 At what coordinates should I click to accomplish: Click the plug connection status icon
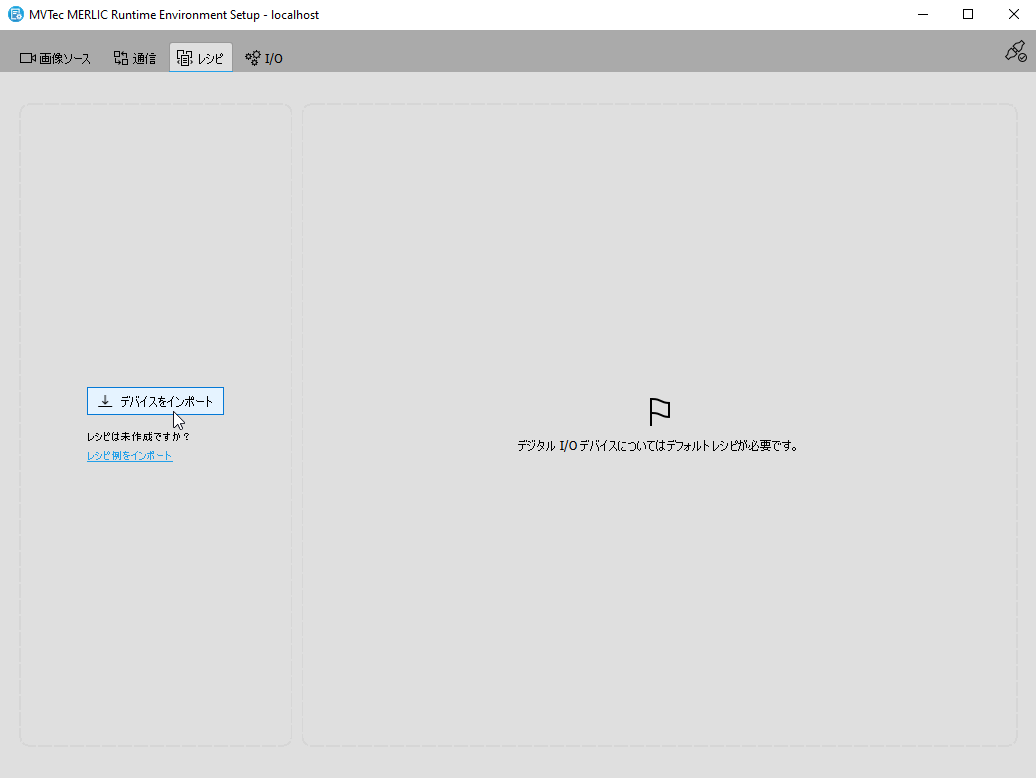[1015, 52]
